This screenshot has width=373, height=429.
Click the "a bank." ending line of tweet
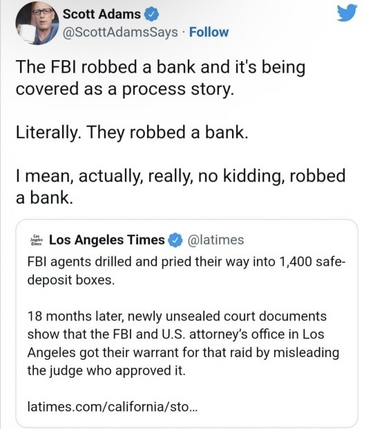(44, 197)
